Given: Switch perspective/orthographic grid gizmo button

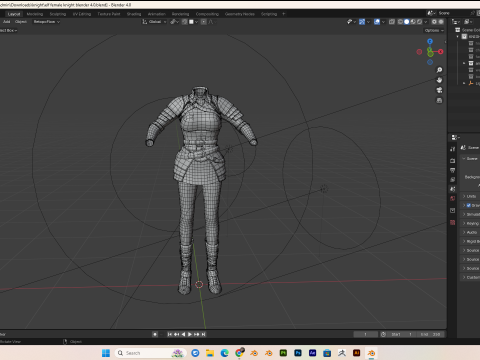Looking at the screenshot, I should [439, 100].
